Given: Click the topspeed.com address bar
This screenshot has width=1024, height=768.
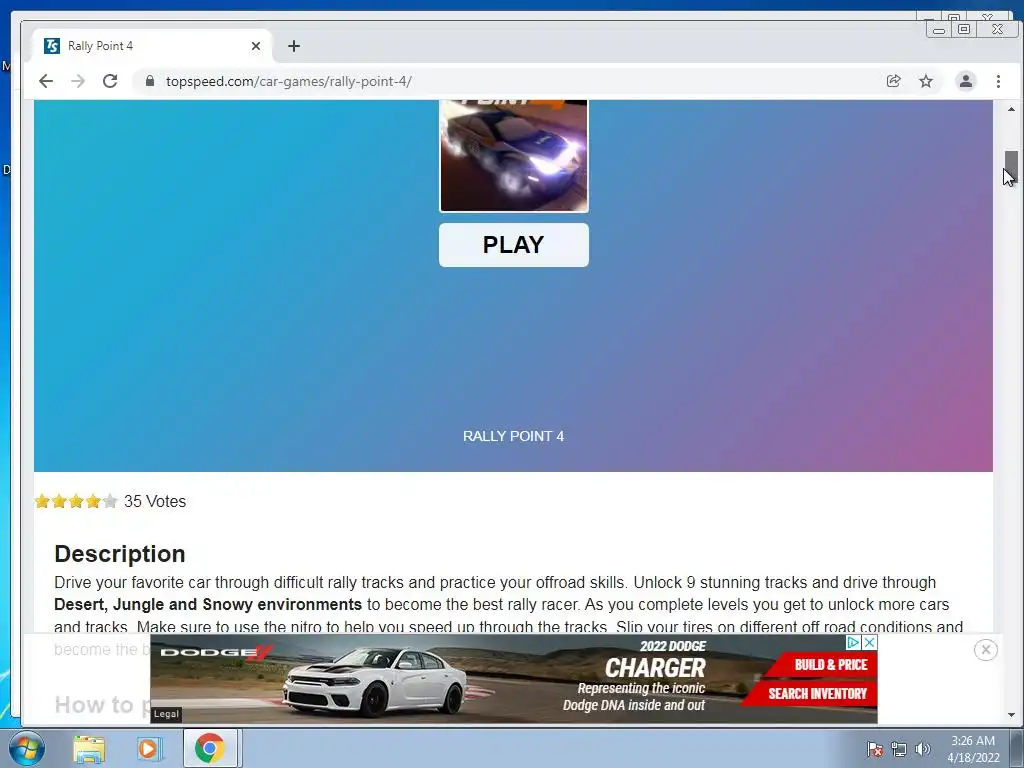Looking at the screenshot, I should pyautogui.click(x=509, y=81).
